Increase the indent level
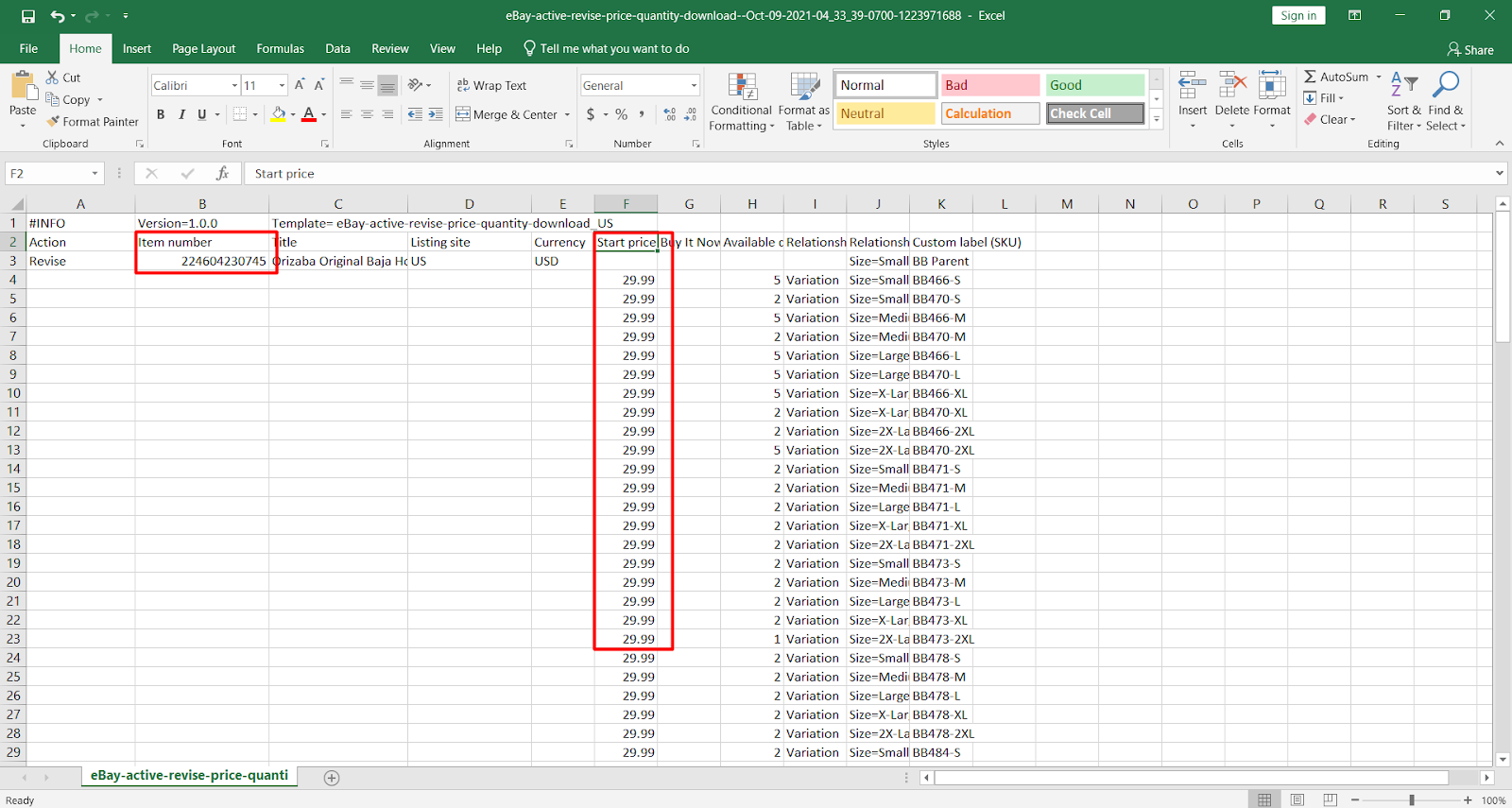This screenshot has height=808, width=1512. 436,114
